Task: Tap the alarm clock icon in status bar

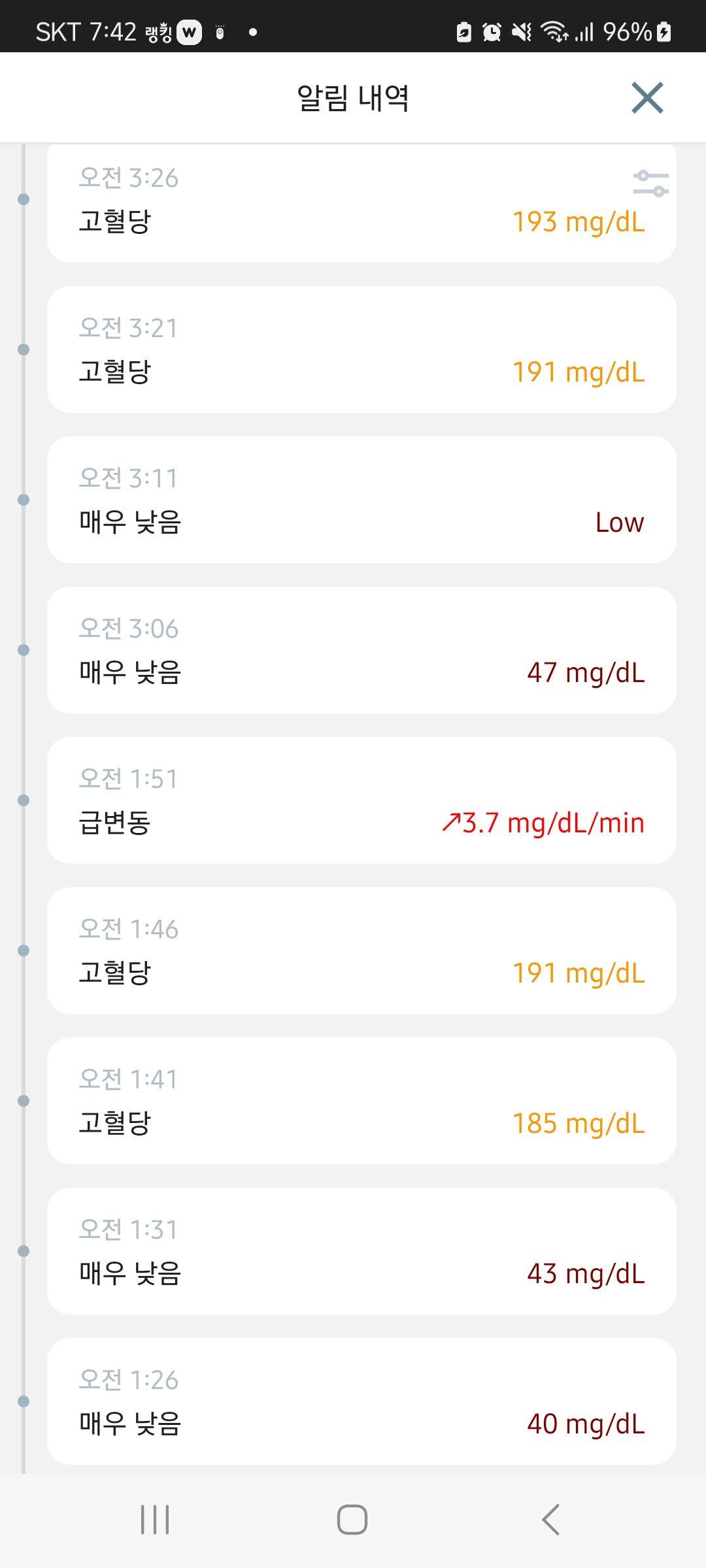Action: [x=492, y=31]
